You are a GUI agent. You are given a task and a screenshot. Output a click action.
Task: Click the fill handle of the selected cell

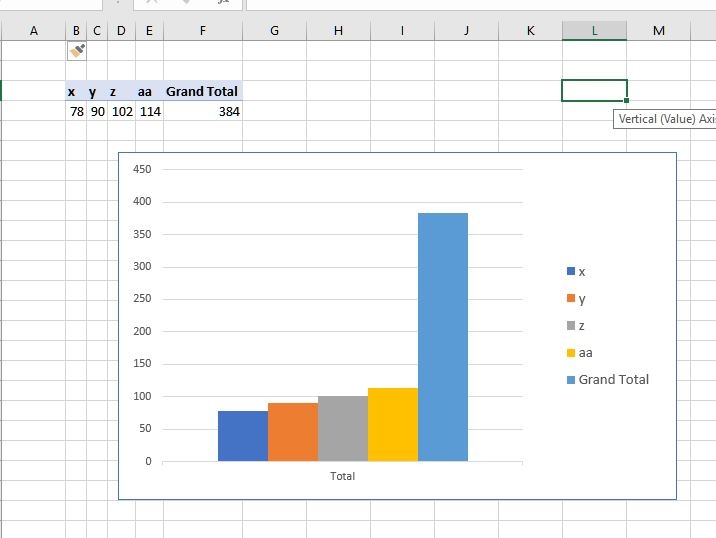click(x=626, y=100)
